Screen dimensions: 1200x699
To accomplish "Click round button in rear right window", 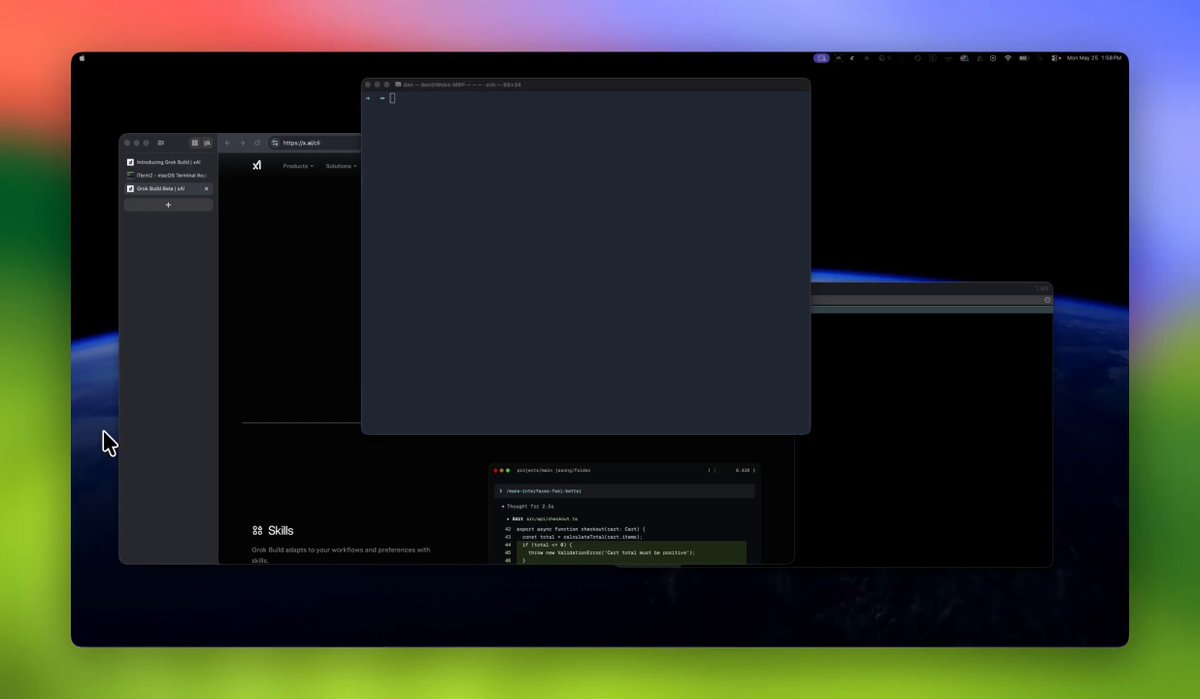I will tap(1047, 300).
